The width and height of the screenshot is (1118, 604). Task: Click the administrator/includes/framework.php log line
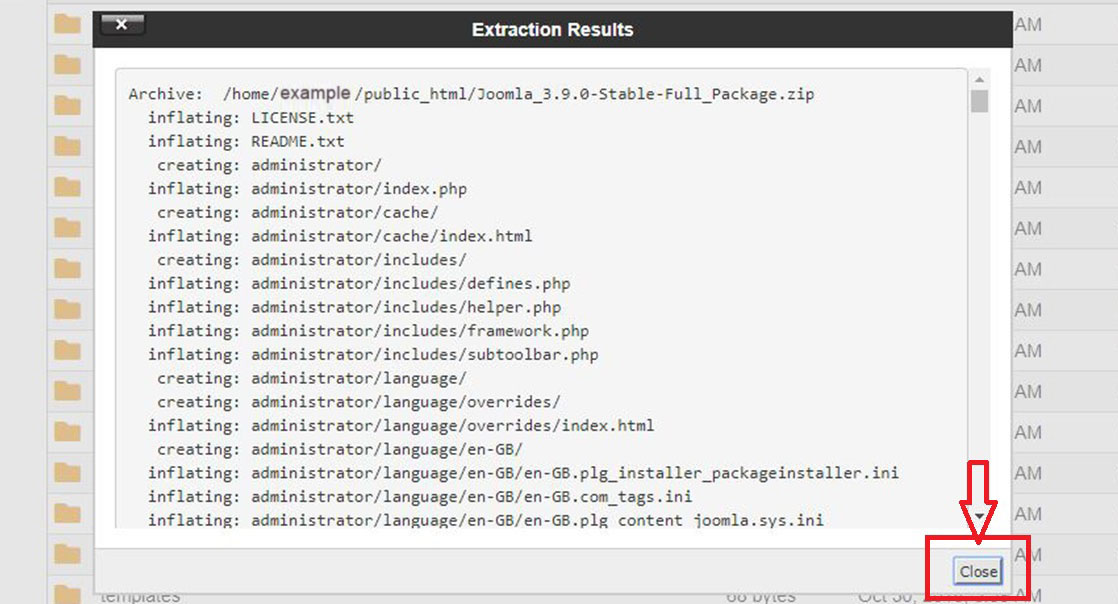[x=368, y=331]
